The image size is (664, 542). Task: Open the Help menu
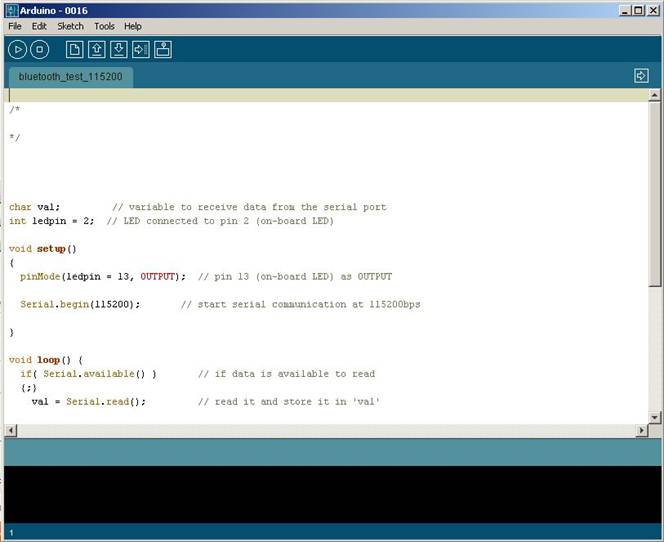(133, 26)
